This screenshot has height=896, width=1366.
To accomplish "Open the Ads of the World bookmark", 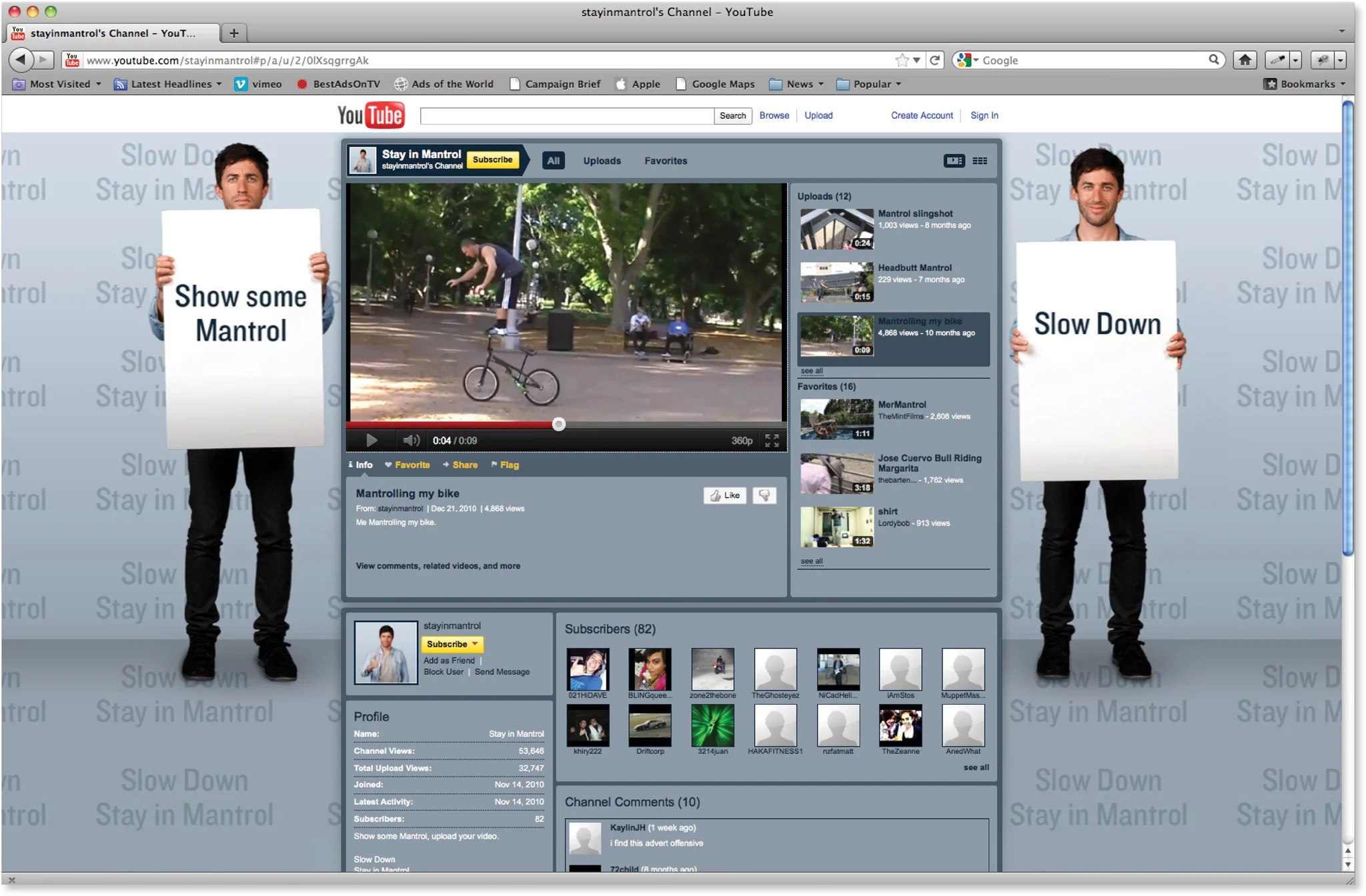I will click(x=444, y=84).
